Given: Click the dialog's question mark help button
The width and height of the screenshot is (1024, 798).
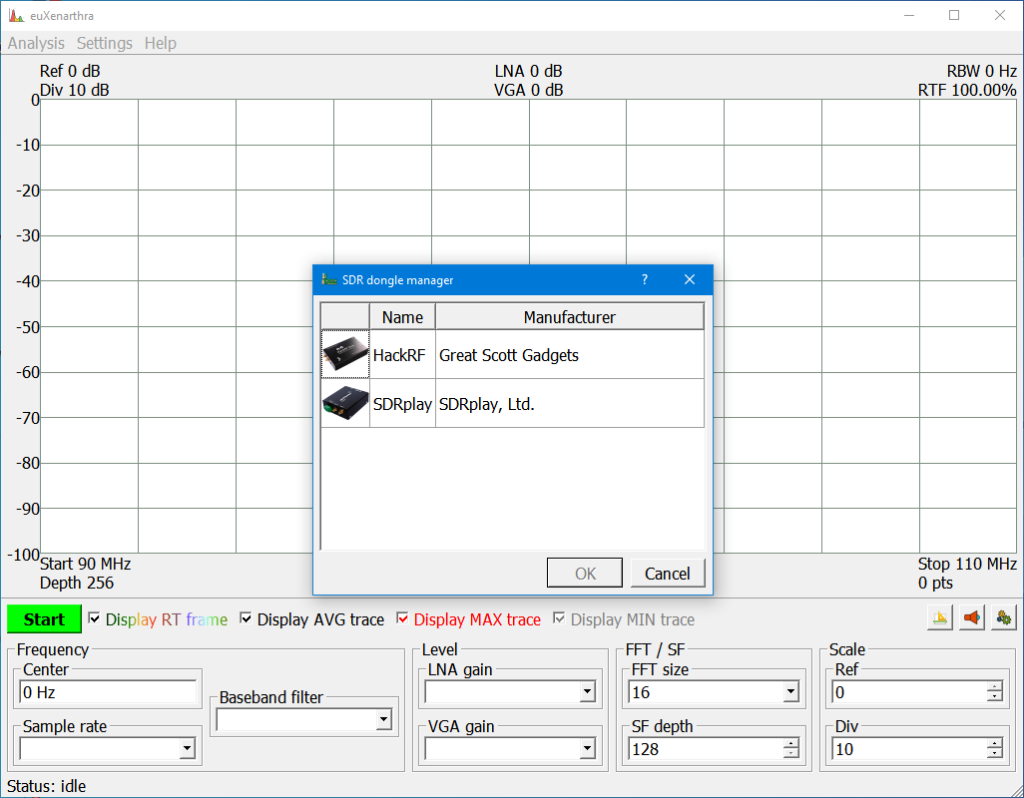Looking at the screenshot, I should coord(645,279).
